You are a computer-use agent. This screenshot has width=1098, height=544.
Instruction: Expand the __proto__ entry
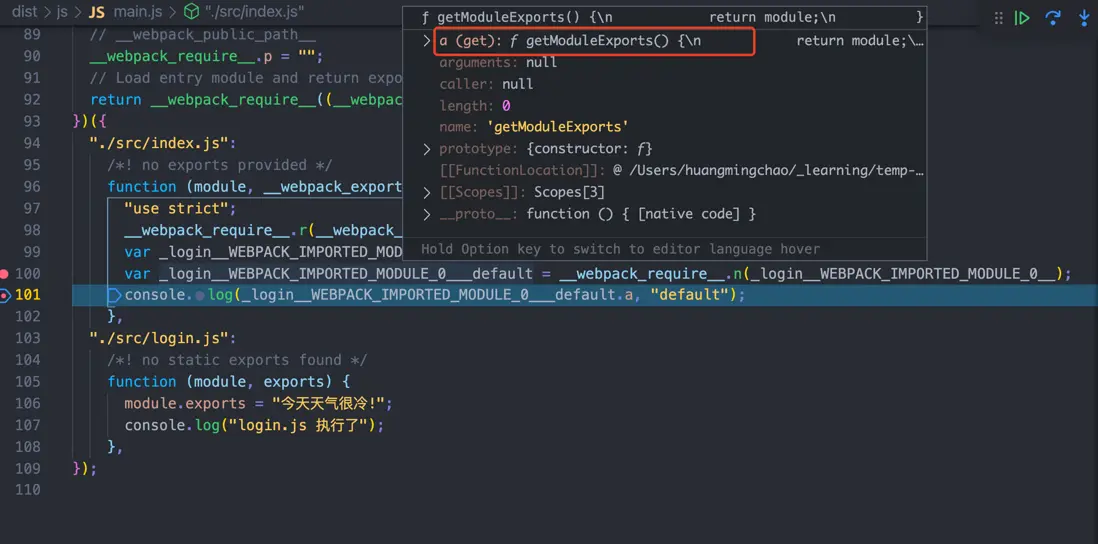(426, 214)
